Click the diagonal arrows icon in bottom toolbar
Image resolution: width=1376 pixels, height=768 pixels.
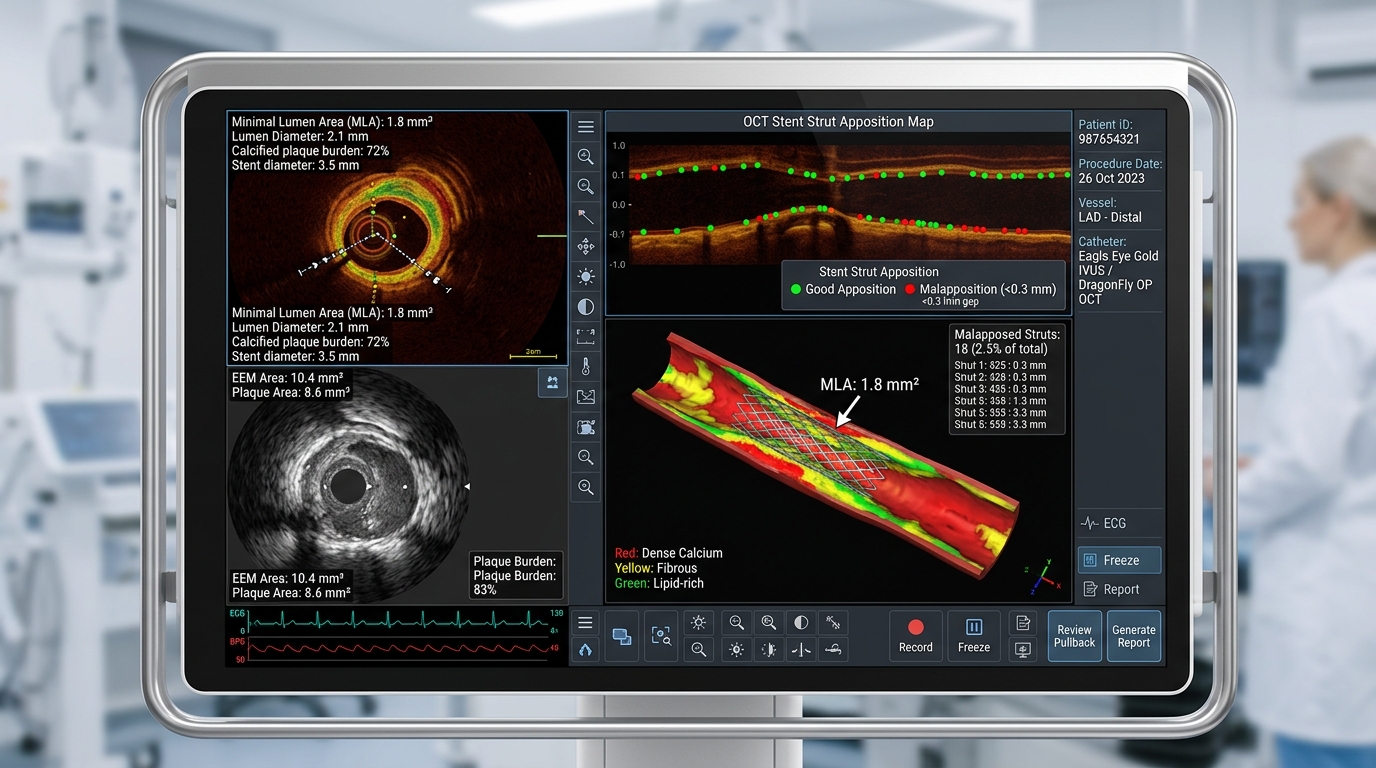click(x=834, y=622)
